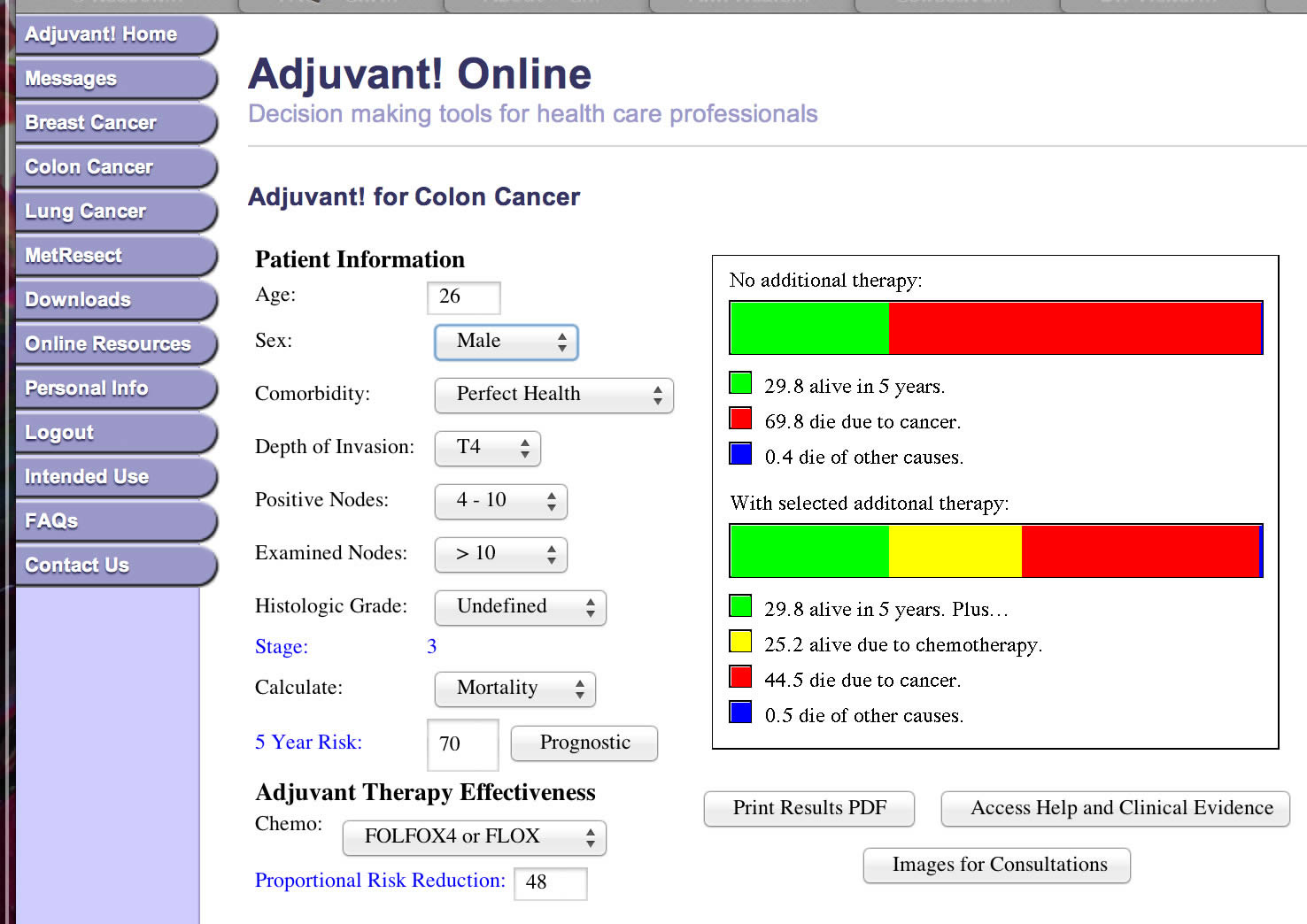
Task: Click yellow alive due to chemotherapy swatch
Action: pos(740,641)
